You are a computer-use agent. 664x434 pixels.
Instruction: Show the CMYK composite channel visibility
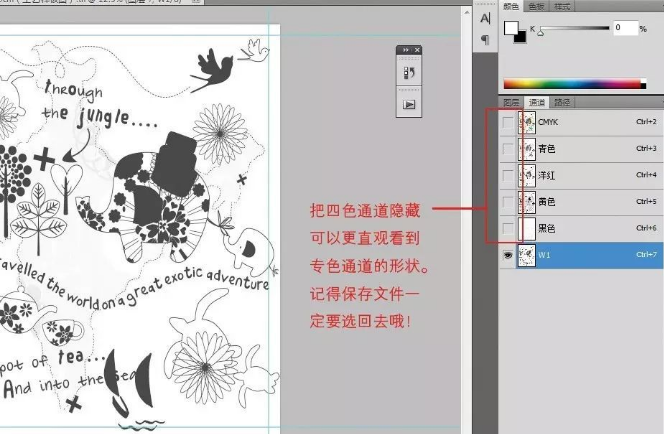[507, 122]
